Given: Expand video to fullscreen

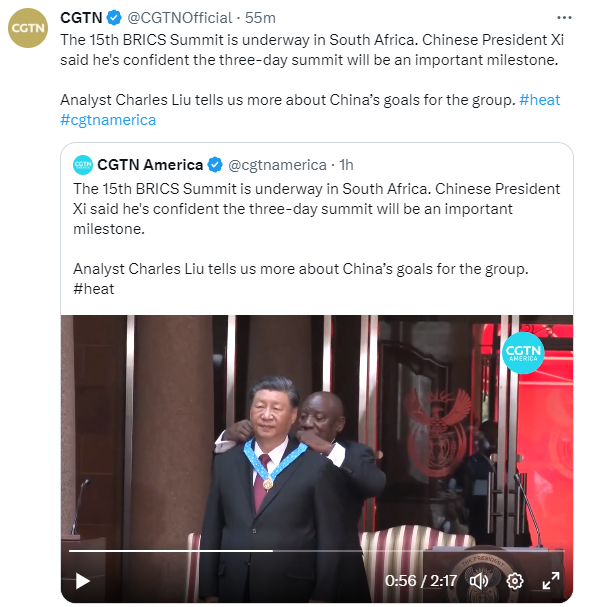Looking at the screenshot, I should coord(551,581).
